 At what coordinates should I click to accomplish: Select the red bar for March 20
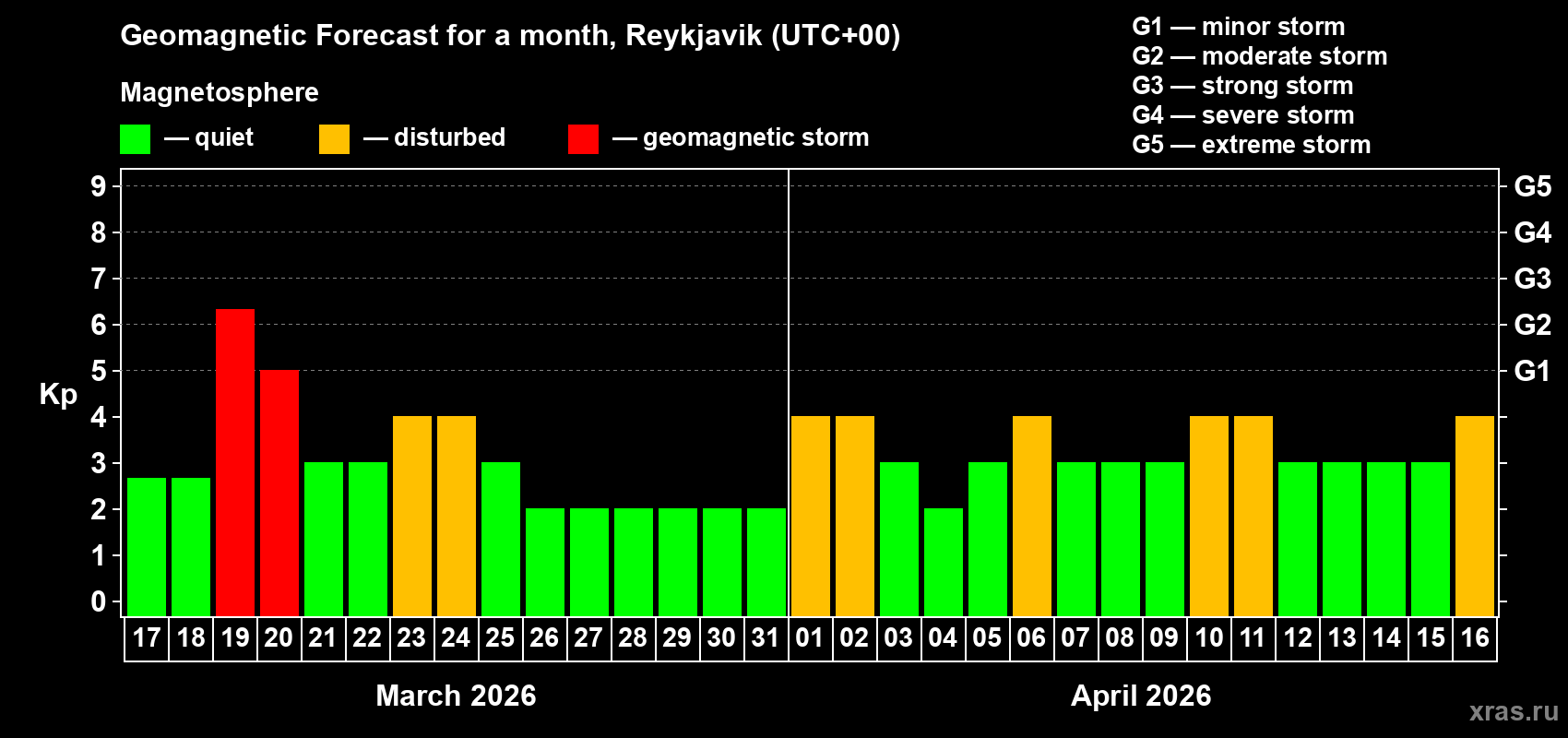(x=279, y=493)
